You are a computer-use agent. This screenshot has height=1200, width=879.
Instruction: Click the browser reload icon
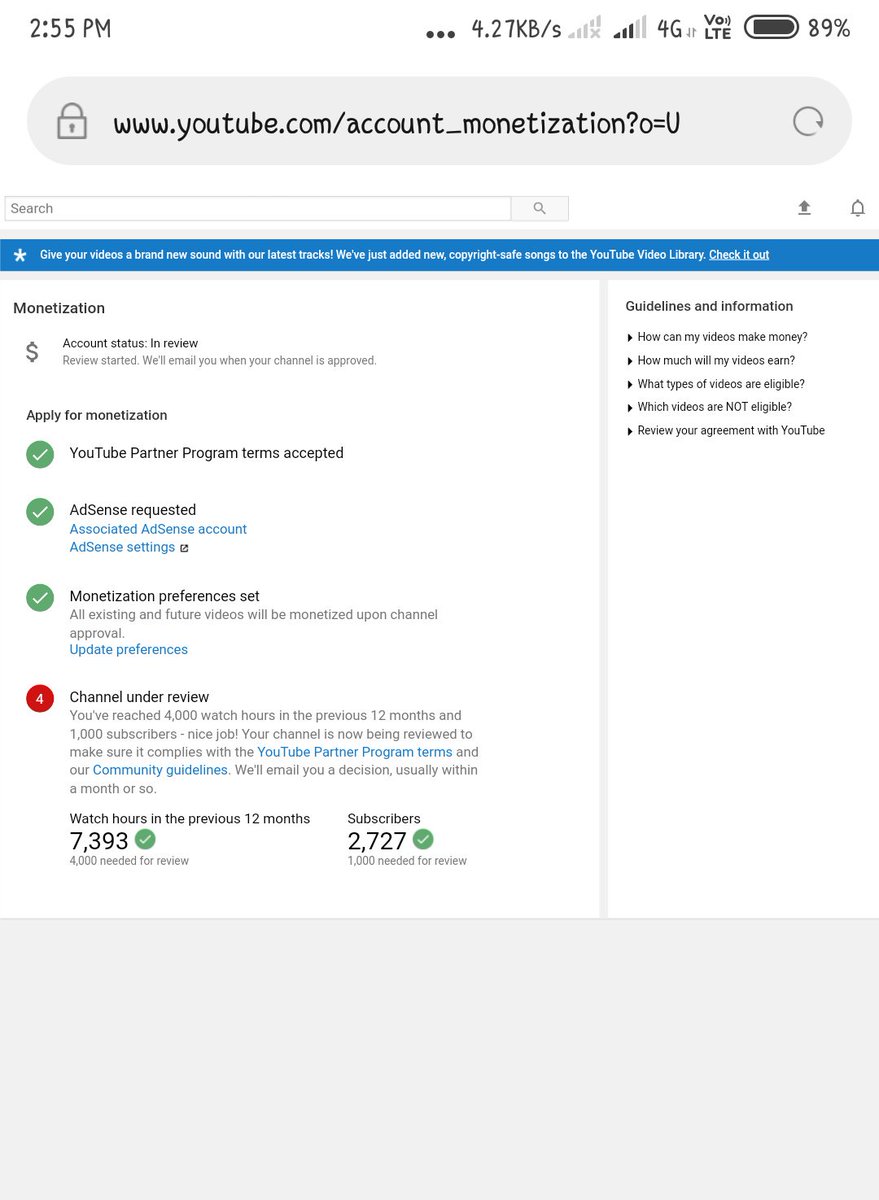[x=808, y=122]
